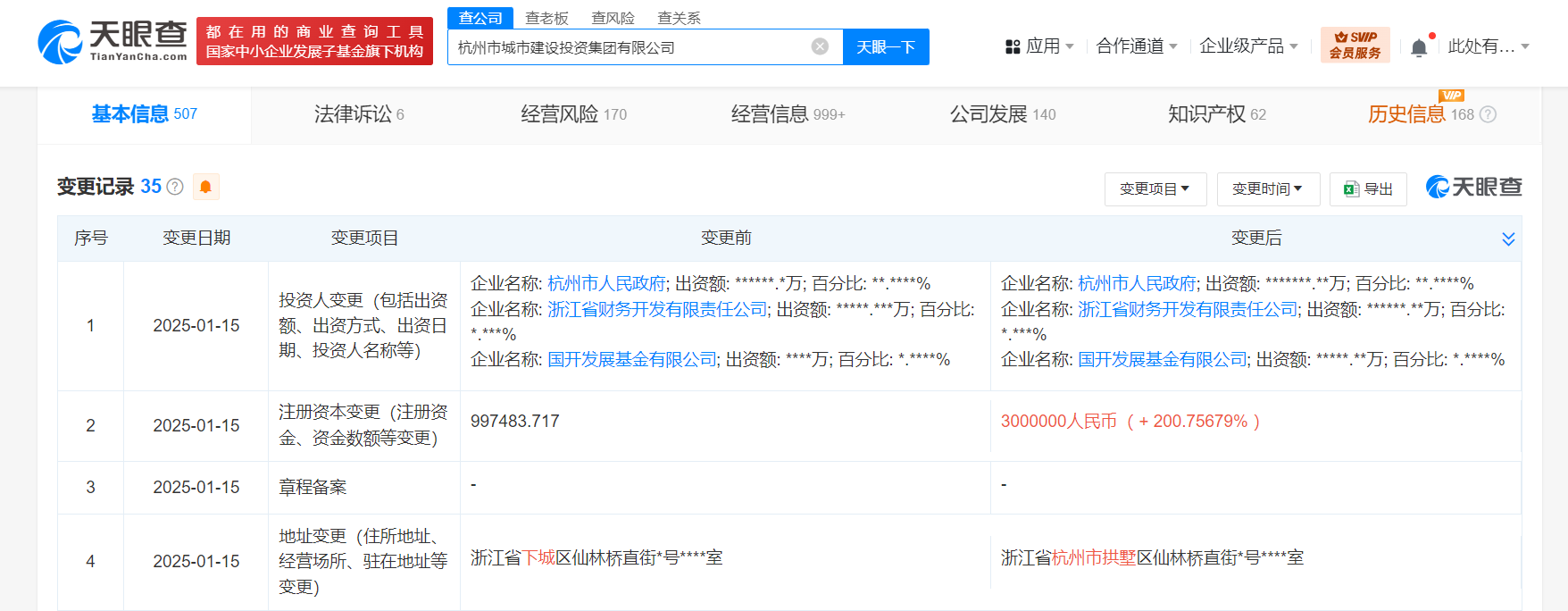
Task: Click the 997483.717 previous capital value
Action: (515, 421)
